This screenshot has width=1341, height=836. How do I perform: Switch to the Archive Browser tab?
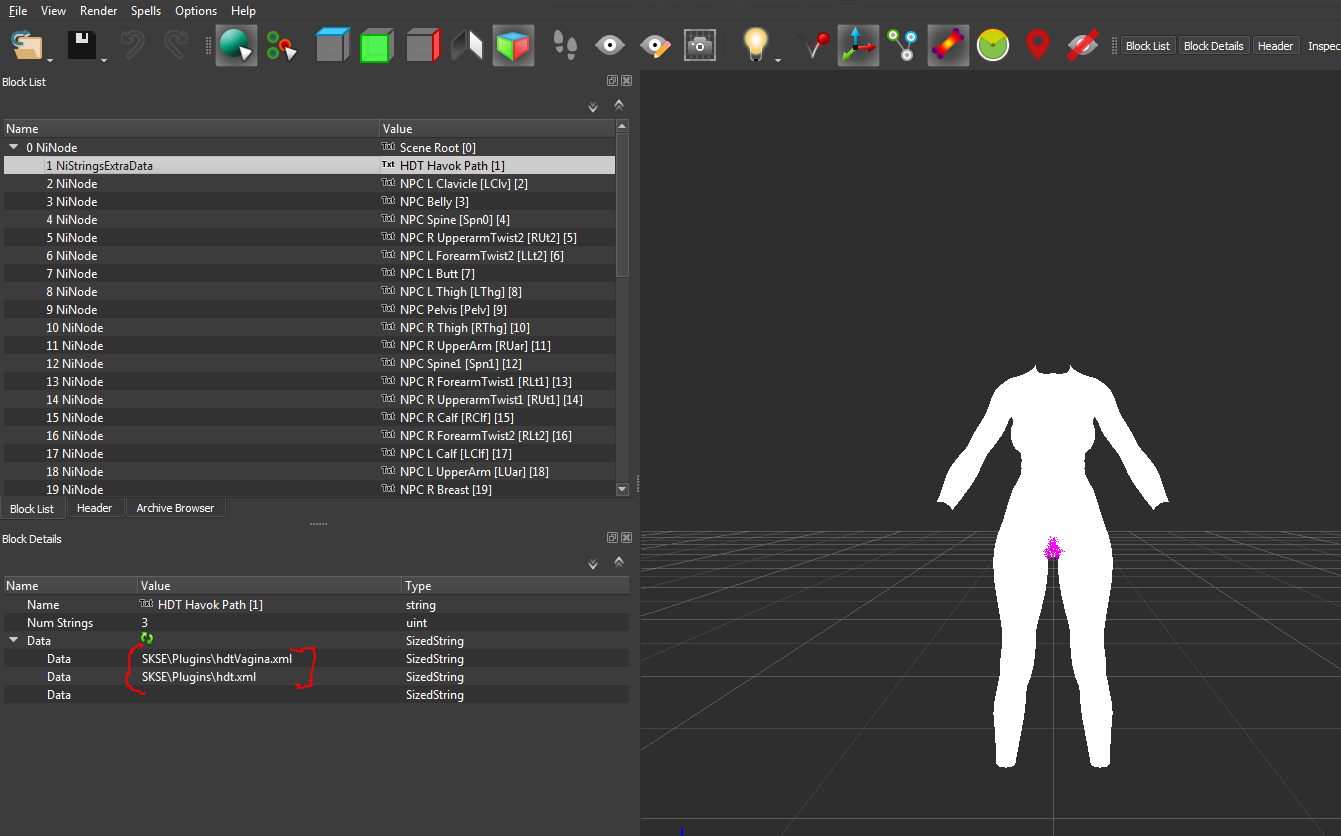point(175,508)
